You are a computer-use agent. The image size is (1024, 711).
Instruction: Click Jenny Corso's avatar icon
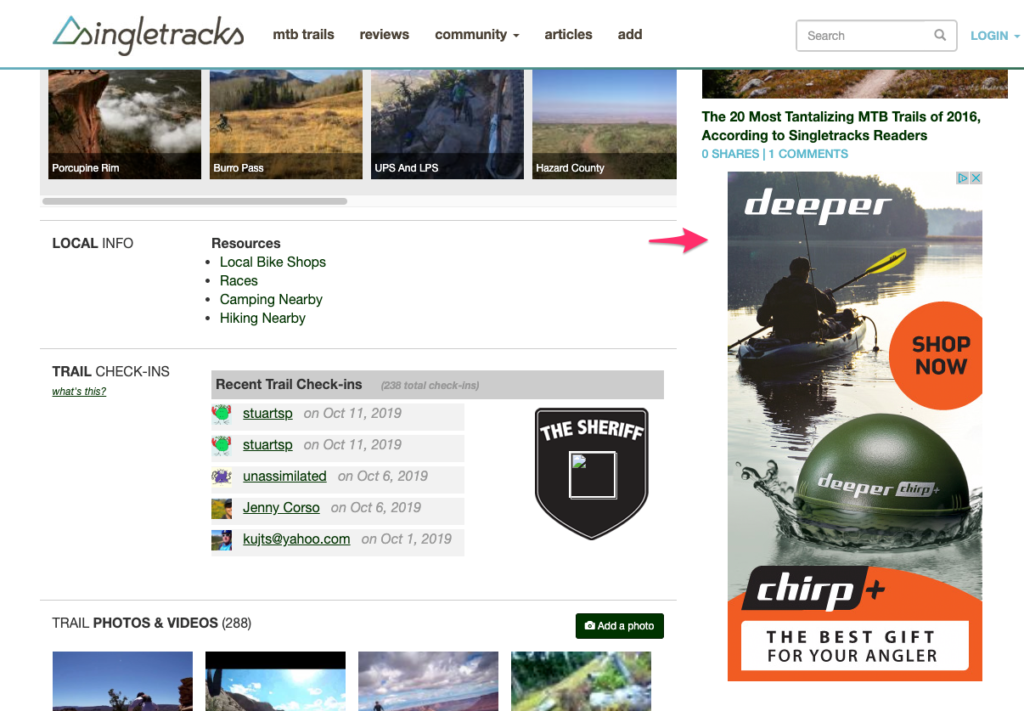pyautogui.click(x=222, y=508)
